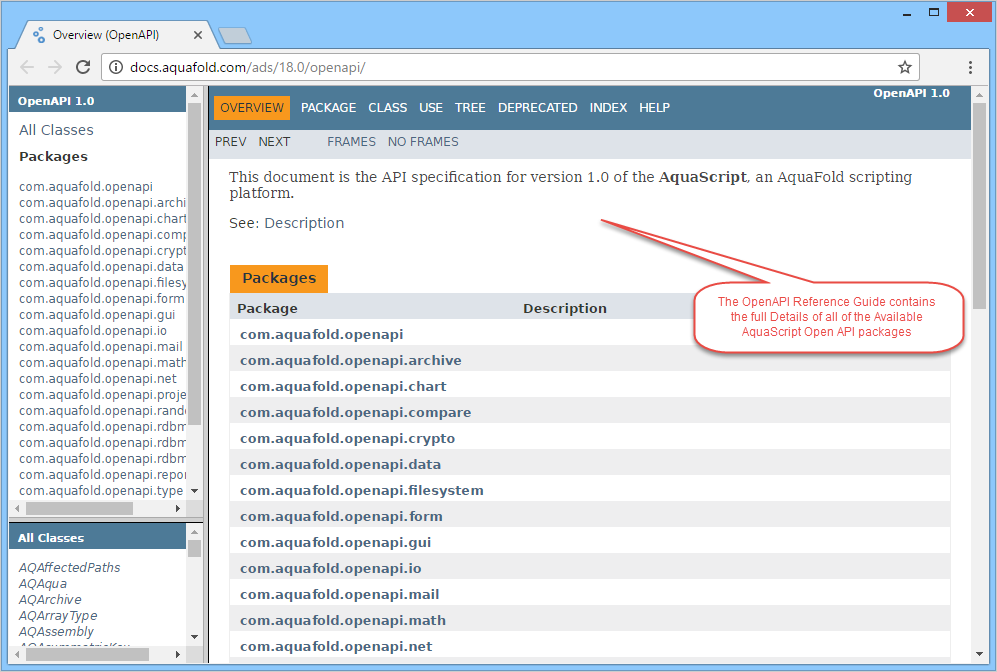Open the CLASS navigation item
997x672 pixels.
pyautogui.click(x=387, y=107)
